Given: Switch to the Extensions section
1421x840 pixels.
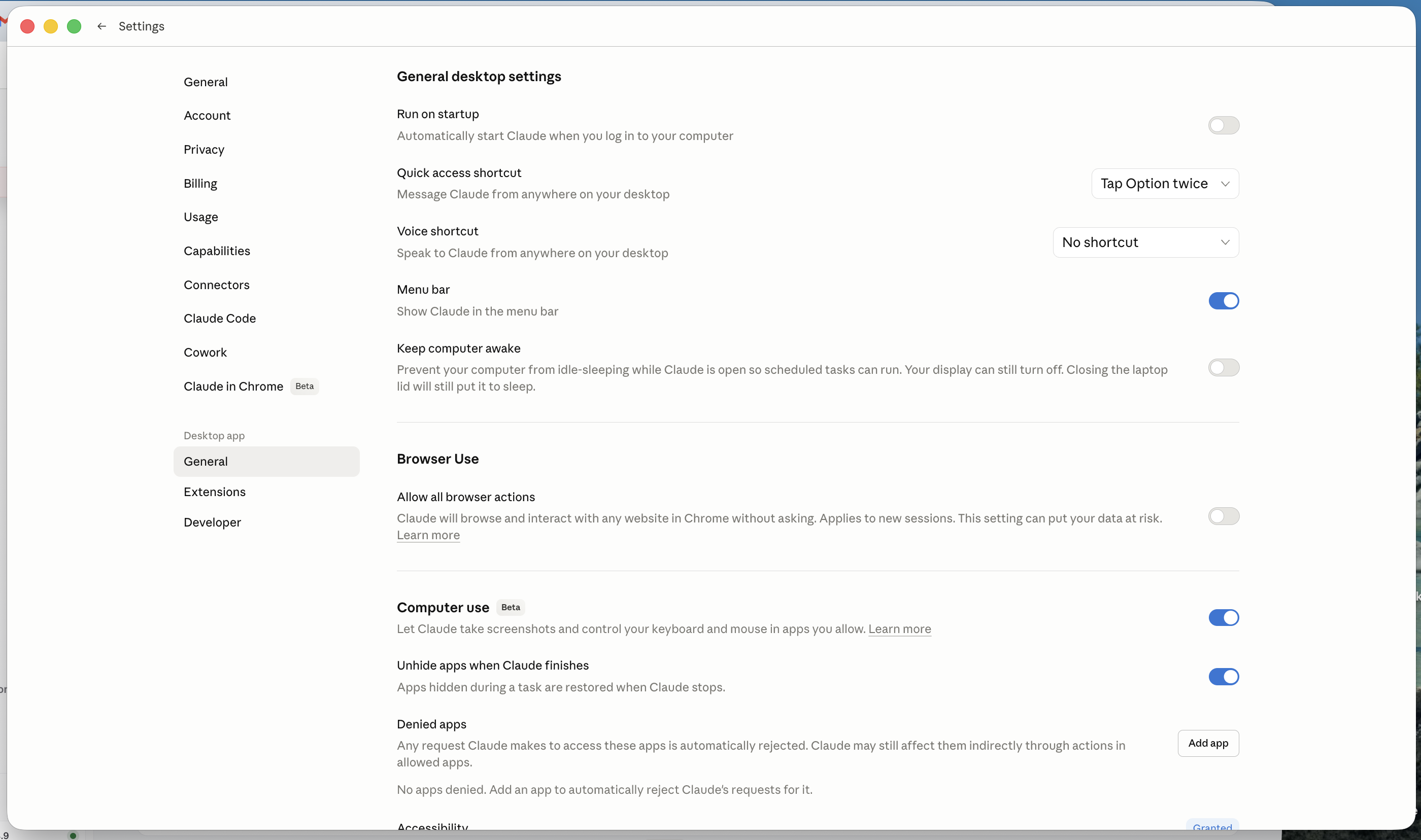Looking at the screenshot, I should point(215,492).
